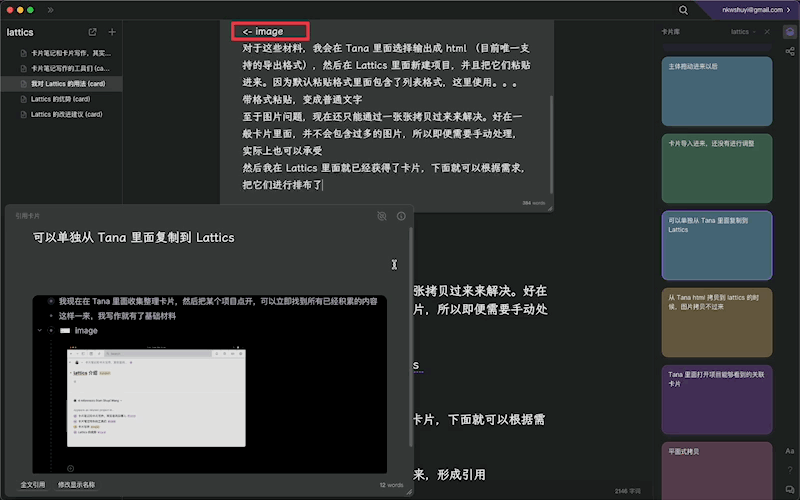Viewport: 800px width, 500px height.
Task: Open article 'Lattics 的优势 (card)'
Action: click(x=61, y=99)
